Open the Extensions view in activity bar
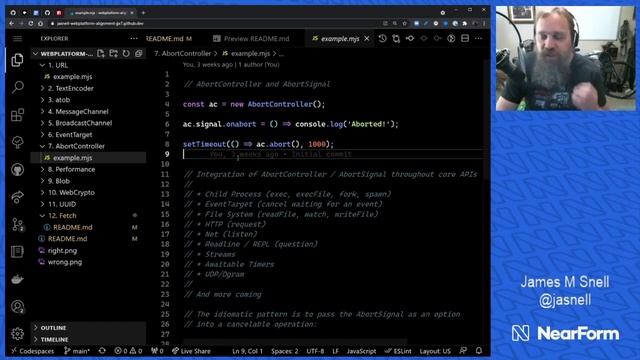Screen dimensions: 640x360 [17, 115]
